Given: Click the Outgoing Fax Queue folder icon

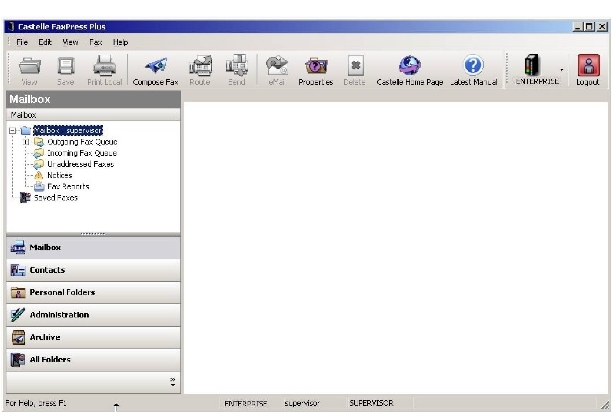Looking at the screenshot, I should point(39,142).
